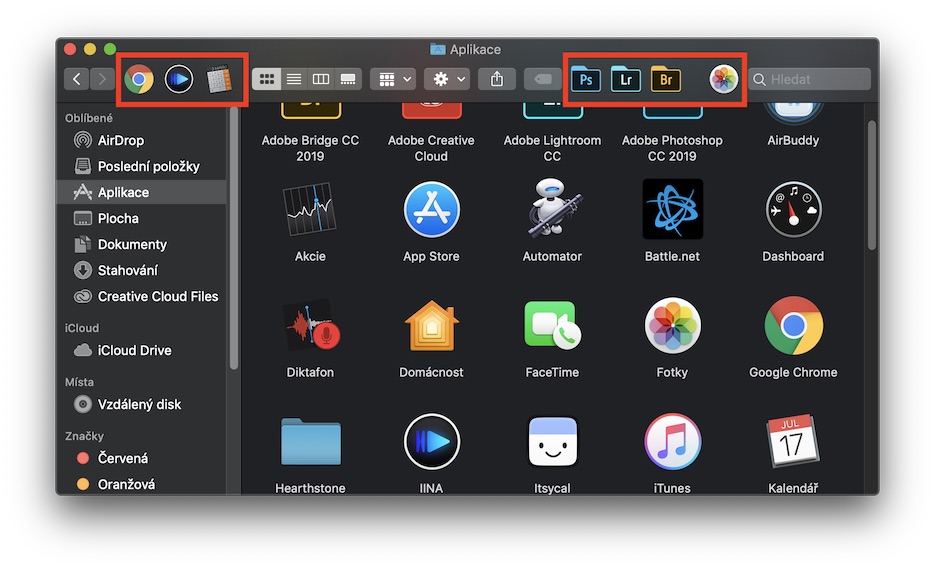The image size is (935, 569).
Task: Select the Dashboard gauge icon
Action: 793,209
